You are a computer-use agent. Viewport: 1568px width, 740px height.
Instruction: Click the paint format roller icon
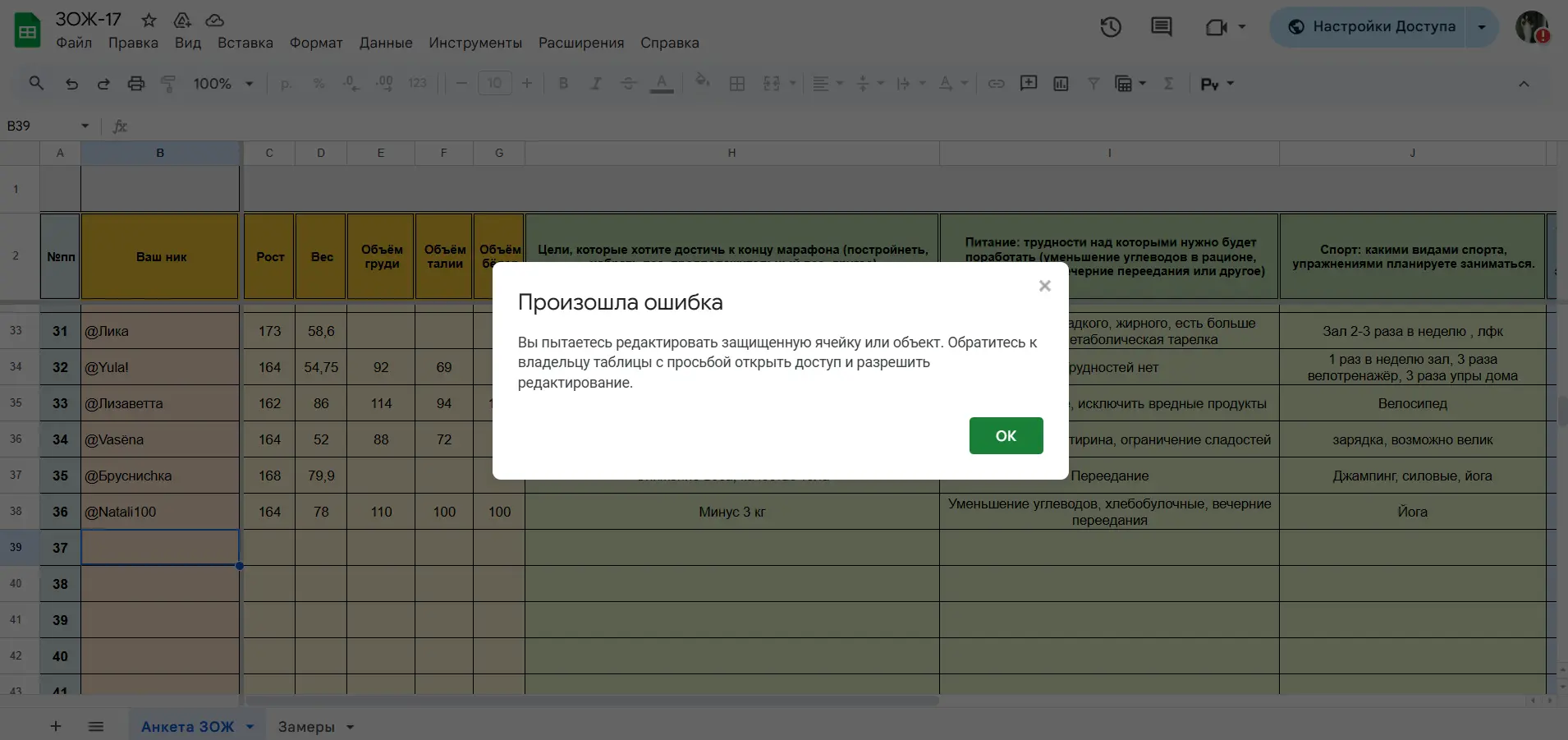[168, 83]
